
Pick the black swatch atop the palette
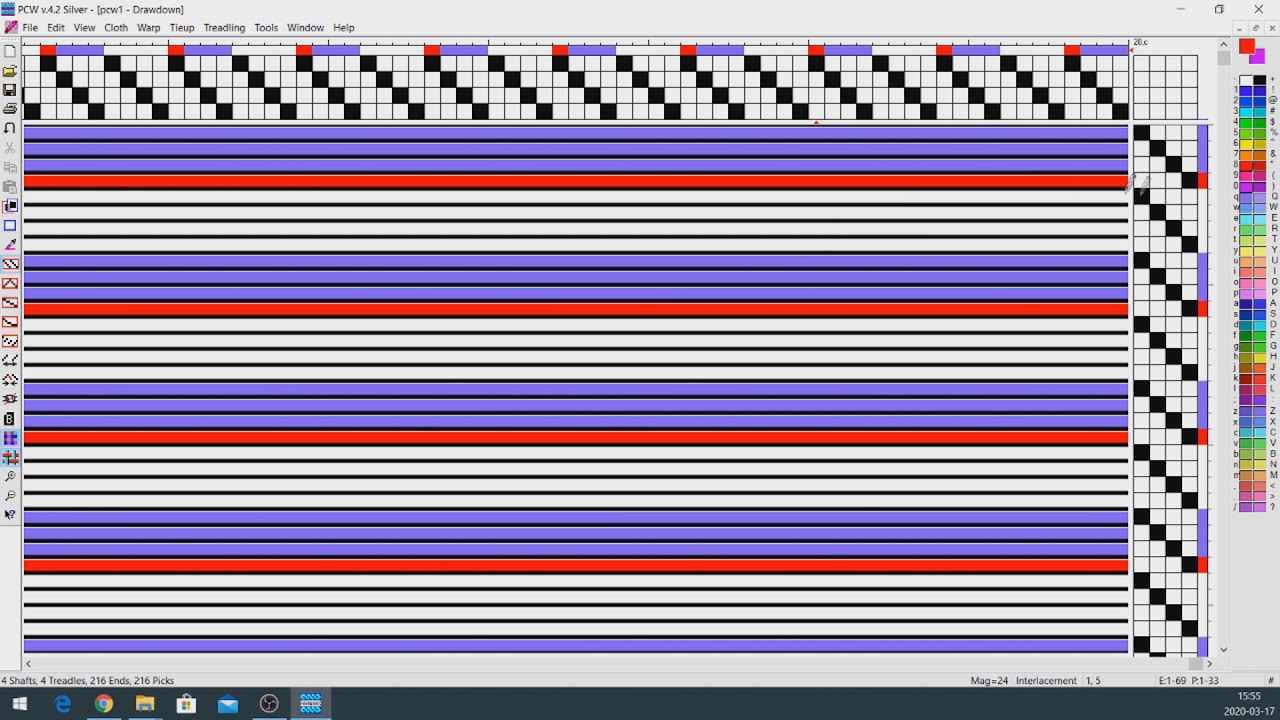click(1259, 80)
